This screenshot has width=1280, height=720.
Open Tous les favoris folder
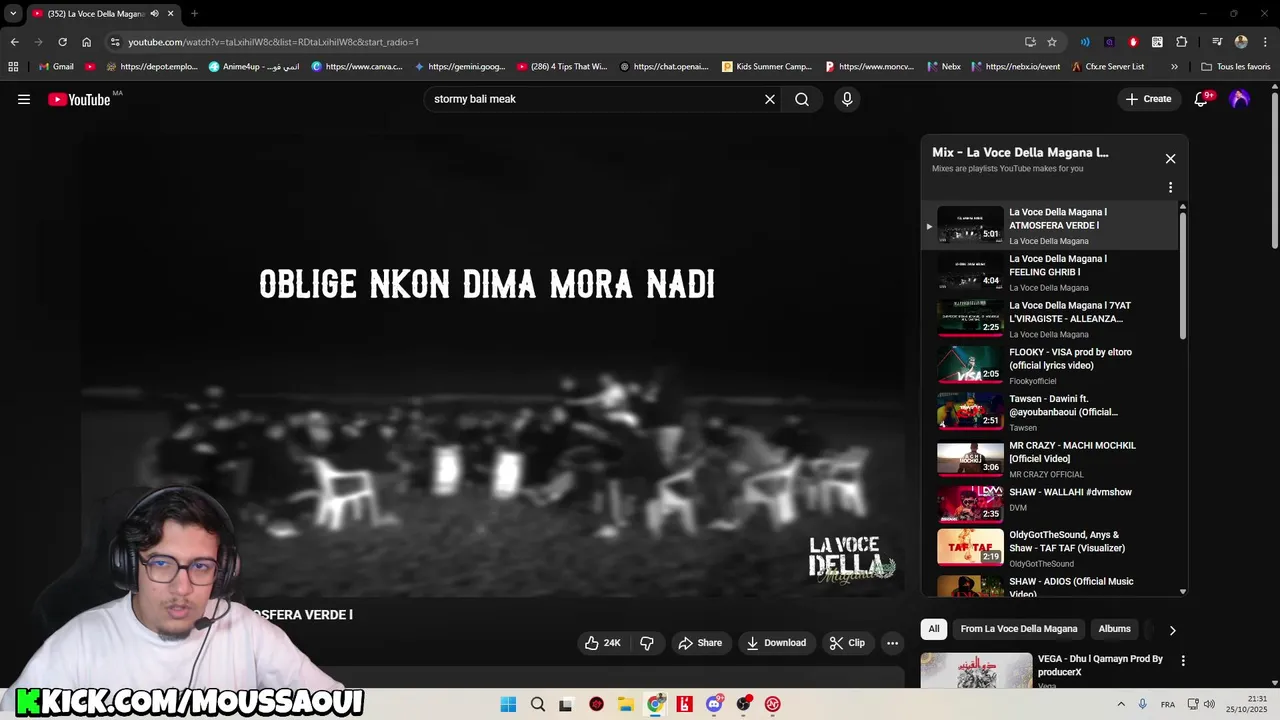point(1236,67)
